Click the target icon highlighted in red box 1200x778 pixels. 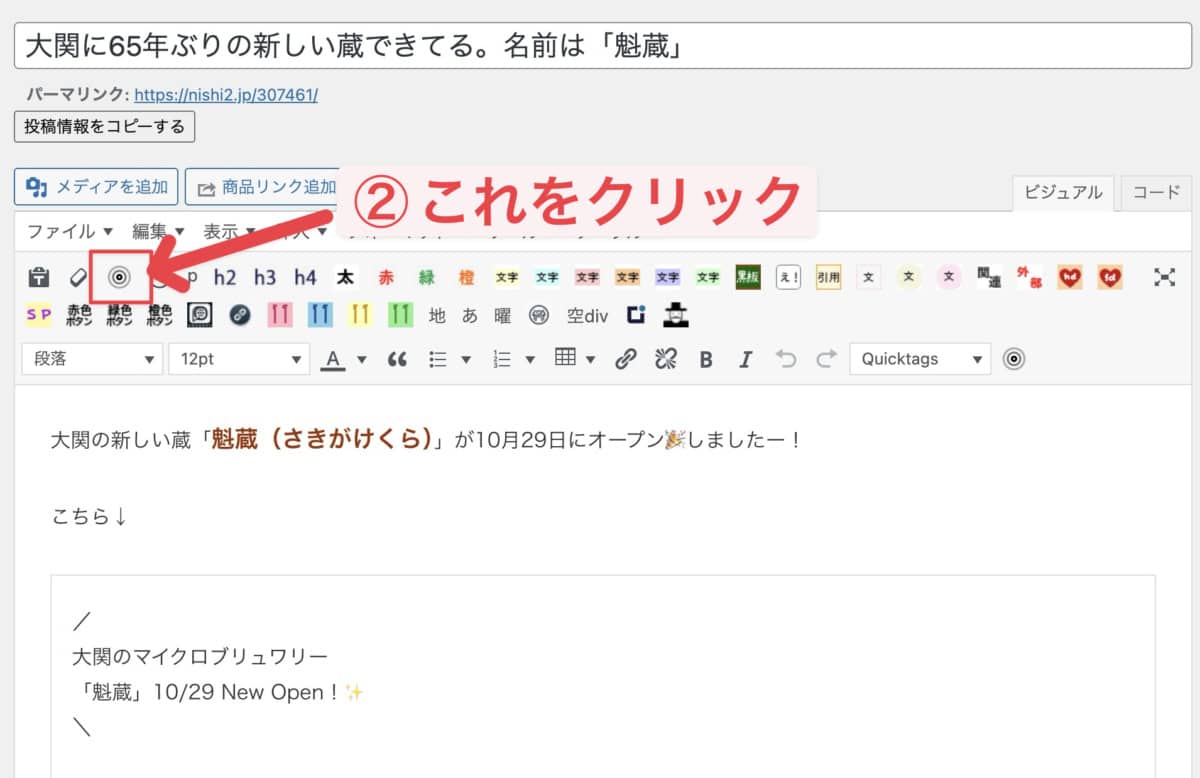[119, 277]
